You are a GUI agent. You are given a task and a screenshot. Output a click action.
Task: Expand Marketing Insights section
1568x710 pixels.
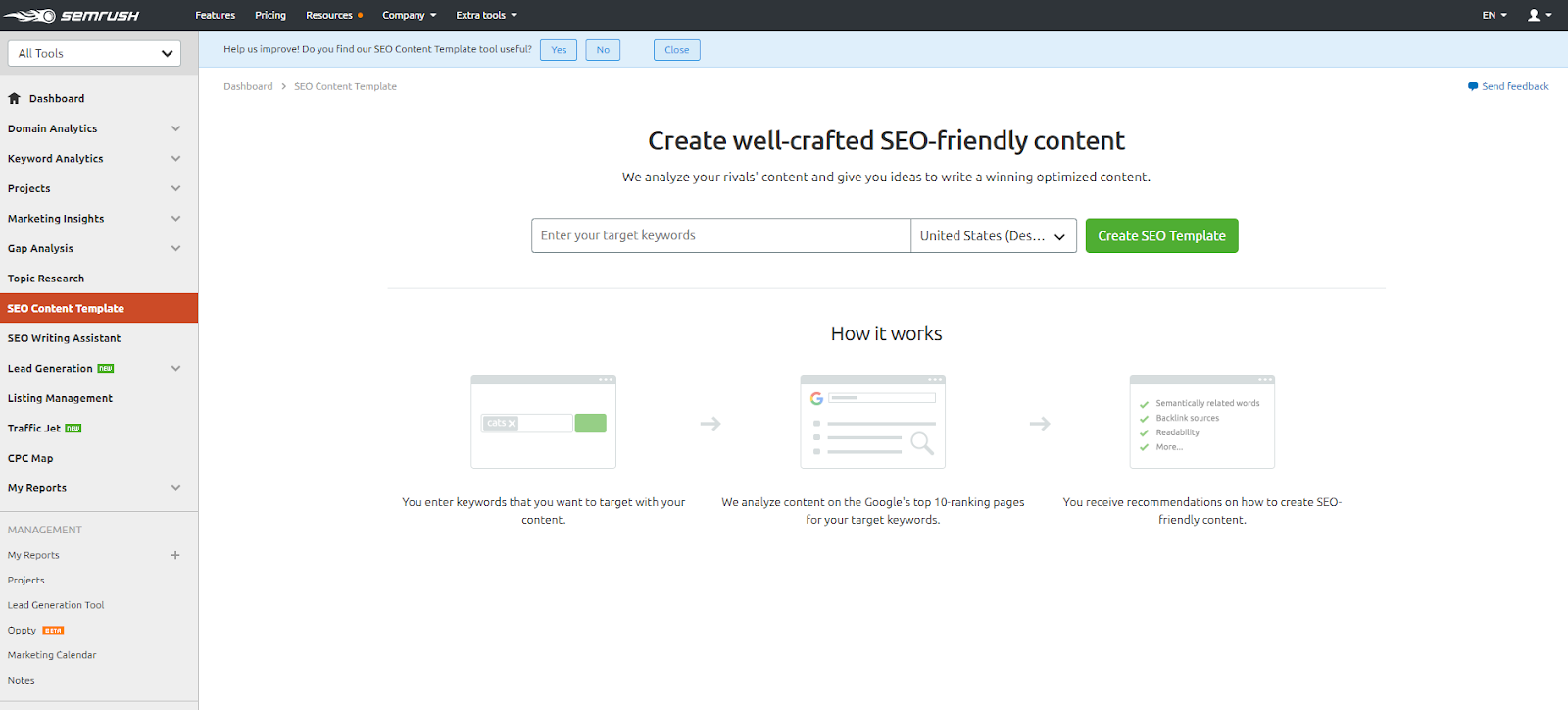point(175,219)
